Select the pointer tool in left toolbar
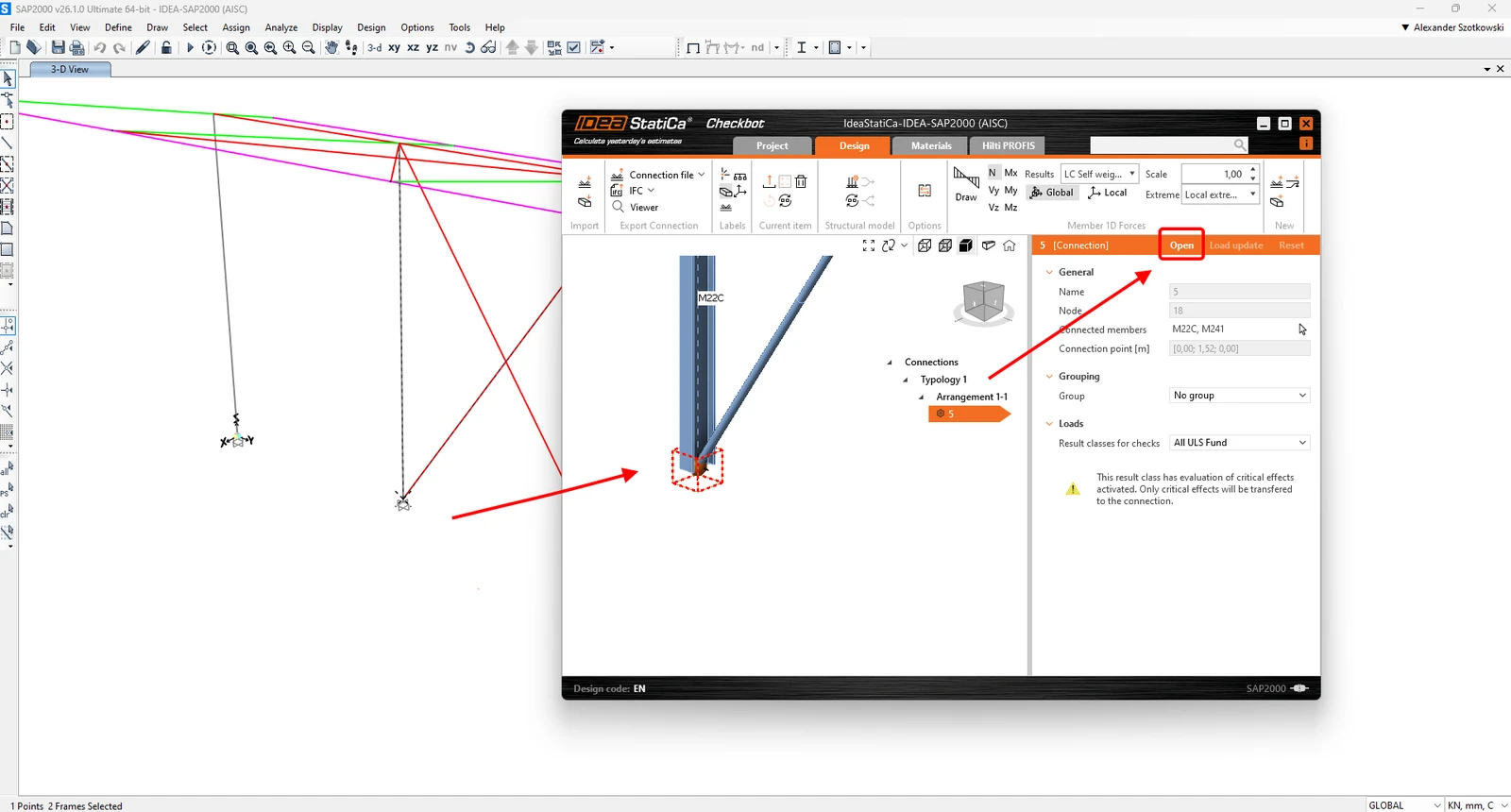1511x812 pixels. (x=8, y=79)
